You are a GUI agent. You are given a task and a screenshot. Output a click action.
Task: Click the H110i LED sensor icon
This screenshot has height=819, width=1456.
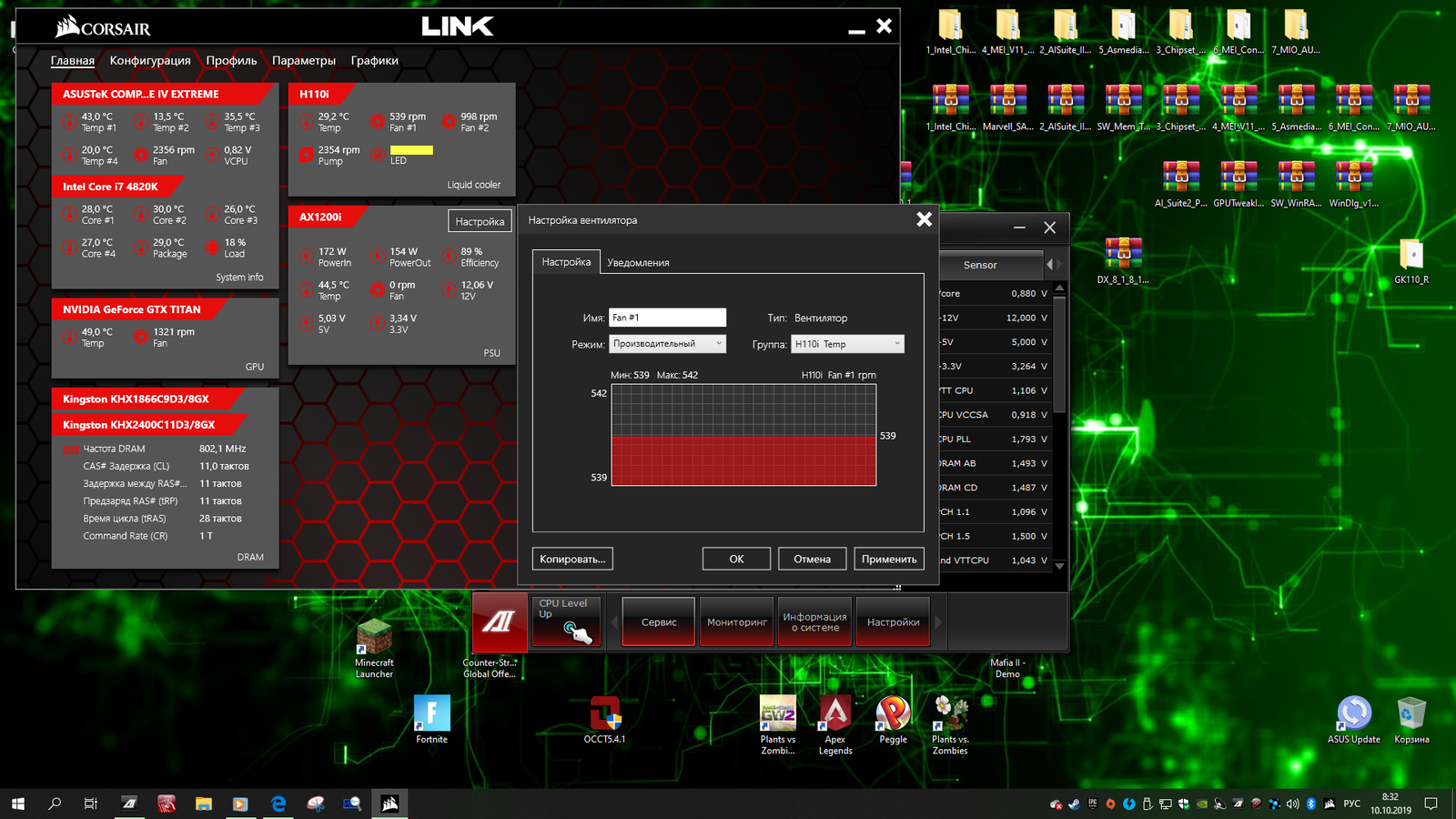[x=378, y=155]
